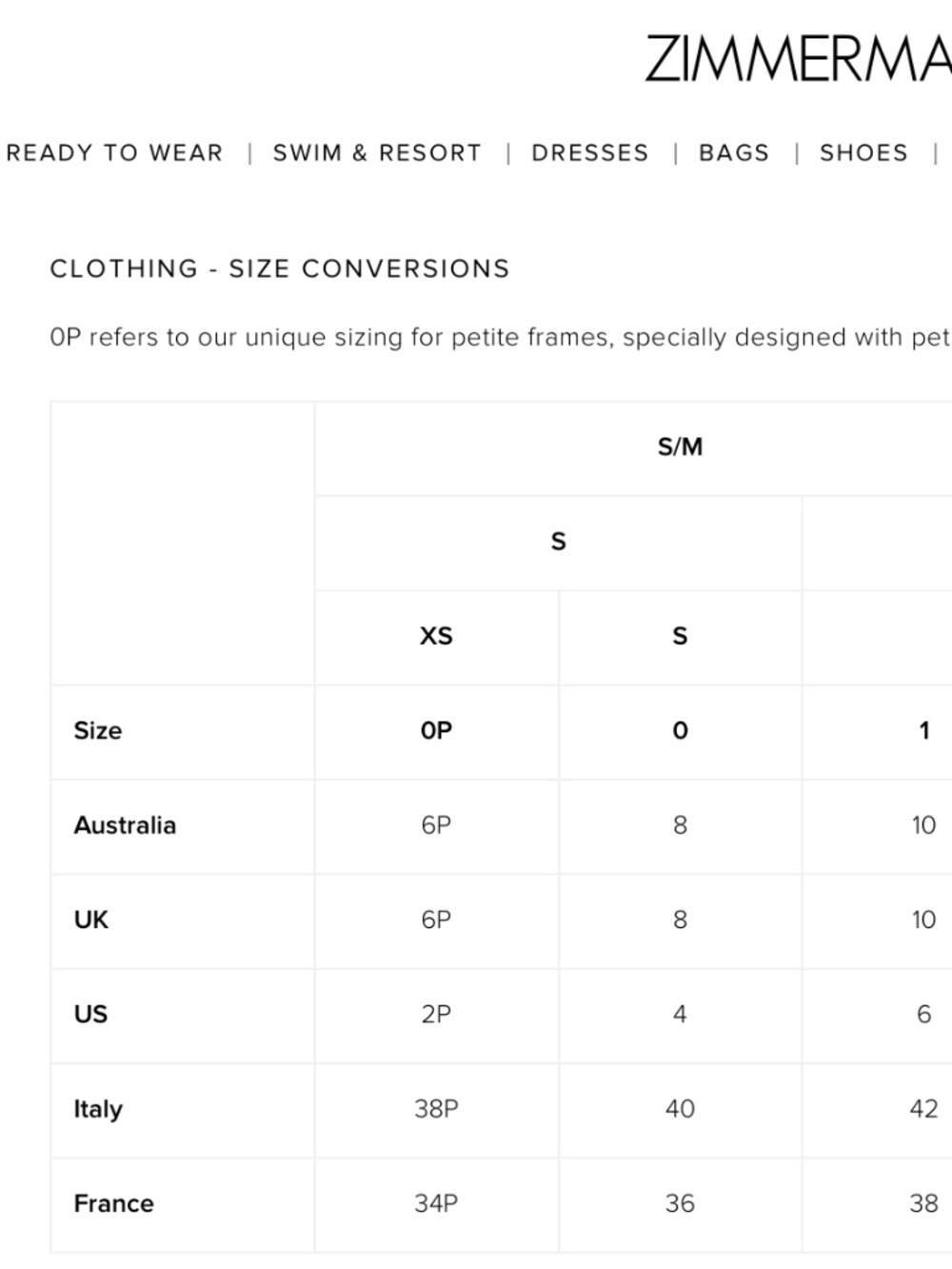Click the 0P size cell

point(436,731)
